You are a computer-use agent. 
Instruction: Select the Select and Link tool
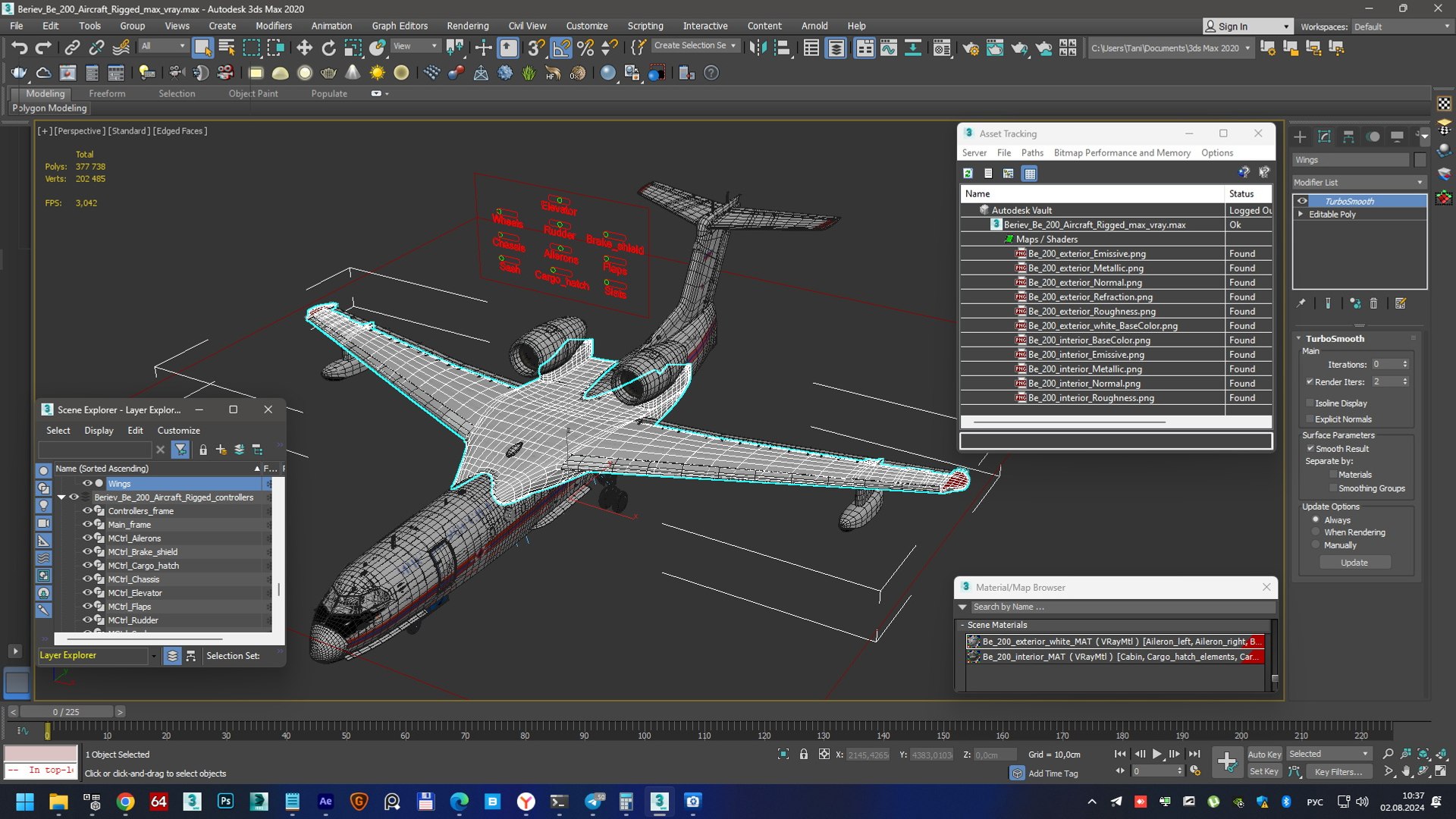coord(72,48)
